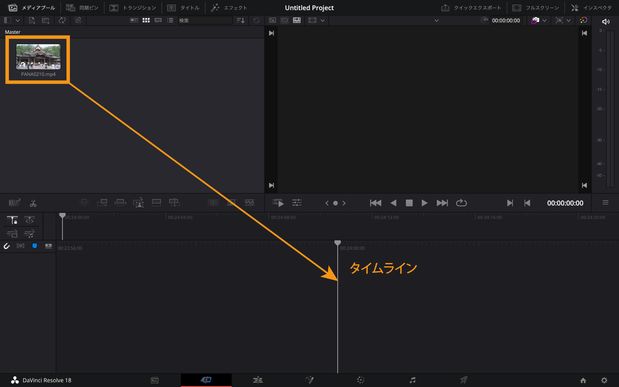Switch to the Fusion page tab
Screen dimensions: 619x387
(309, 380)
